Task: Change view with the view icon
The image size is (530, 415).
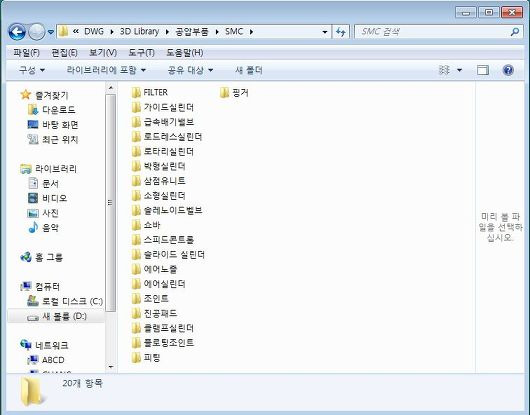Action: click(x=444, y=70)
